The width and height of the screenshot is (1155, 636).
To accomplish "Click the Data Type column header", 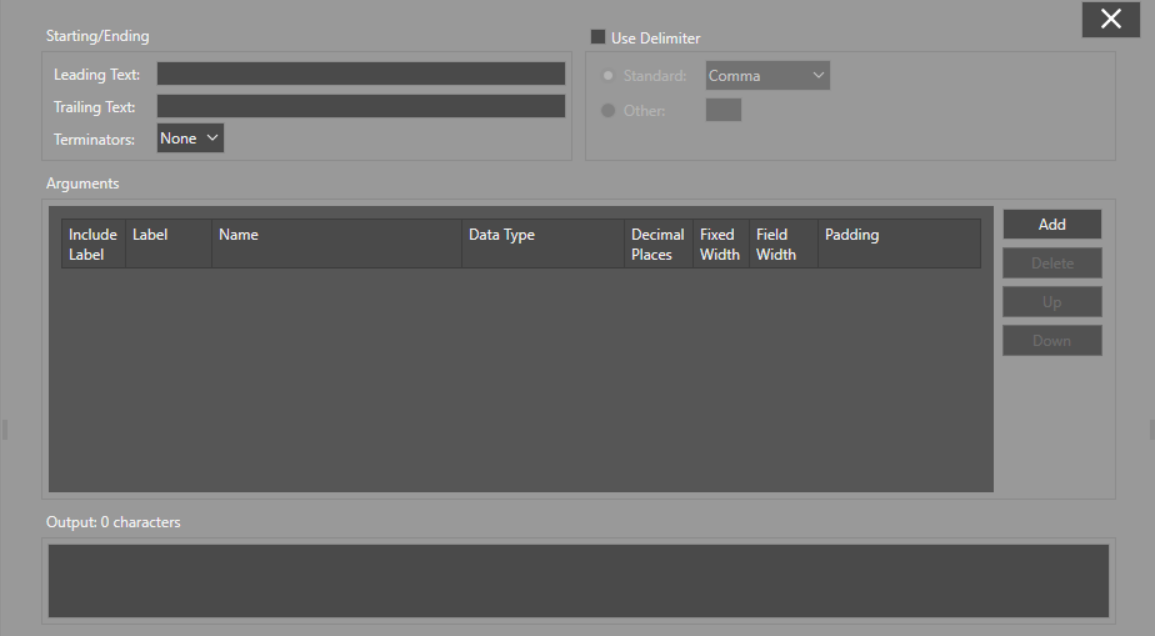I will (542, 244).
